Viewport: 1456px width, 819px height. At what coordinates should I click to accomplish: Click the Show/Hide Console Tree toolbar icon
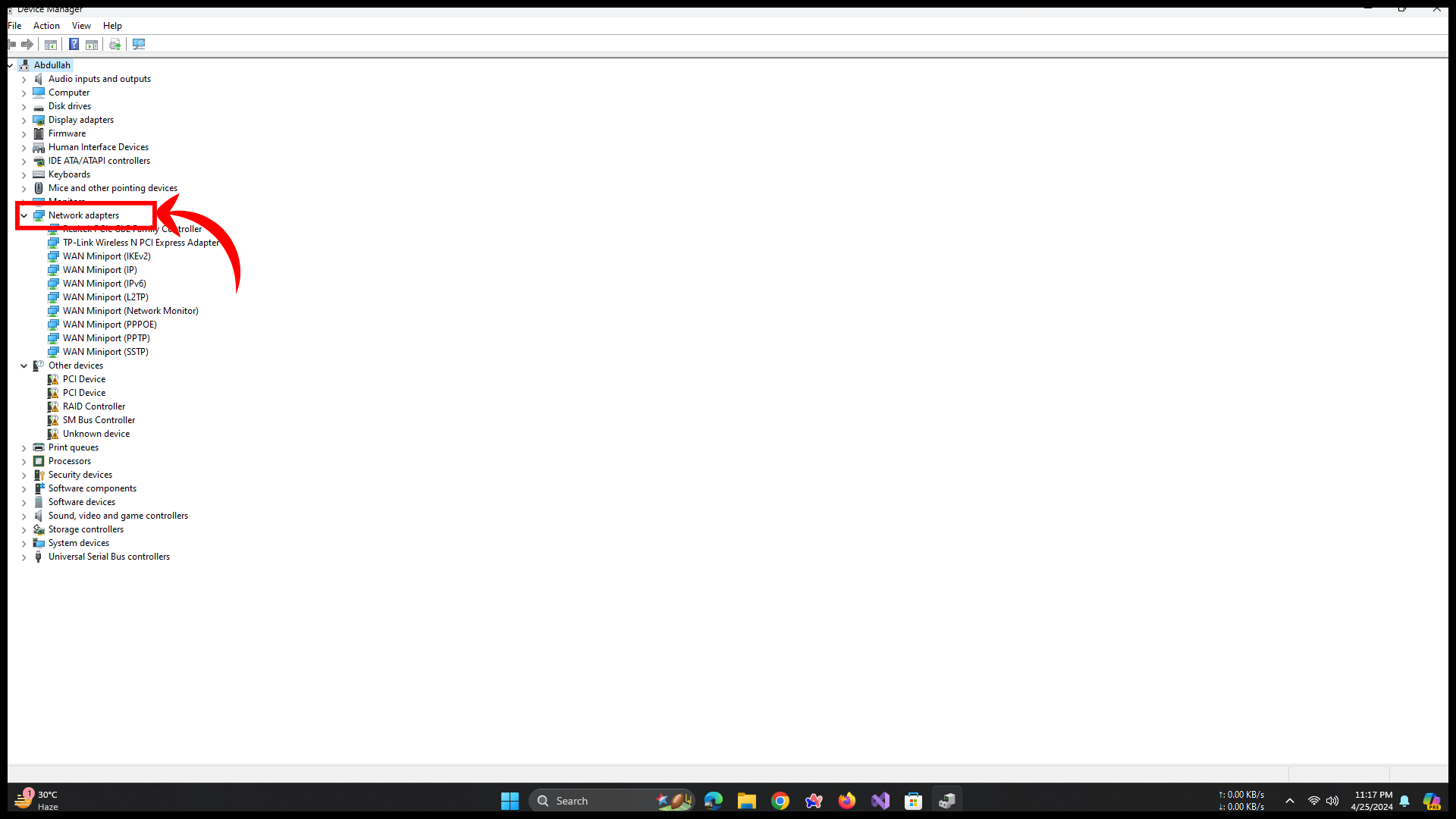pyautogui.click(x=51, y=44)
